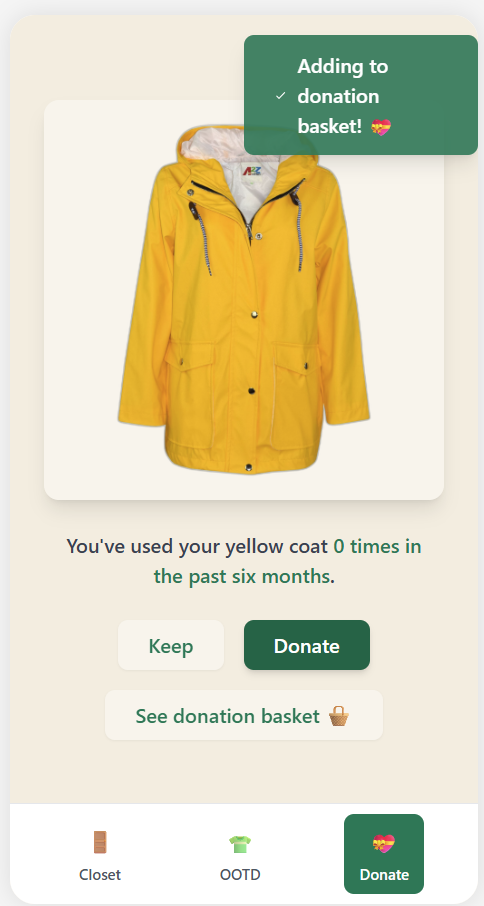Click the coat's left flap pocket
The height and width of the screenshot is (906, 484).
[190, 395]
